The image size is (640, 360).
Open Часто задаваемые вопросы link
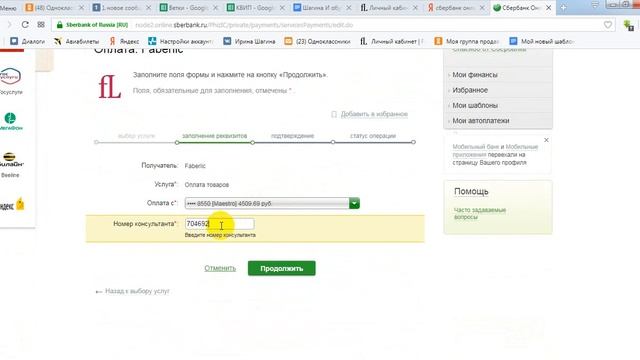(480, 213)
